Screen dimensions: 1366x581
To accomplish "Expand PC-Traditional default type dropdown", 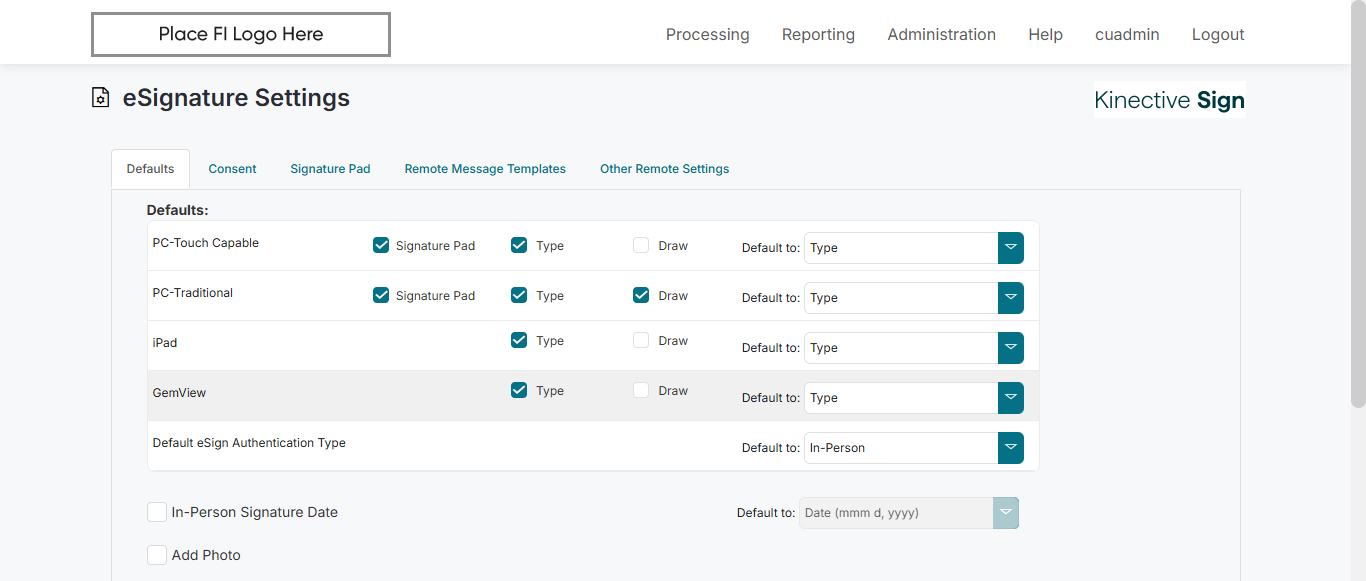I will point(1010,298).
